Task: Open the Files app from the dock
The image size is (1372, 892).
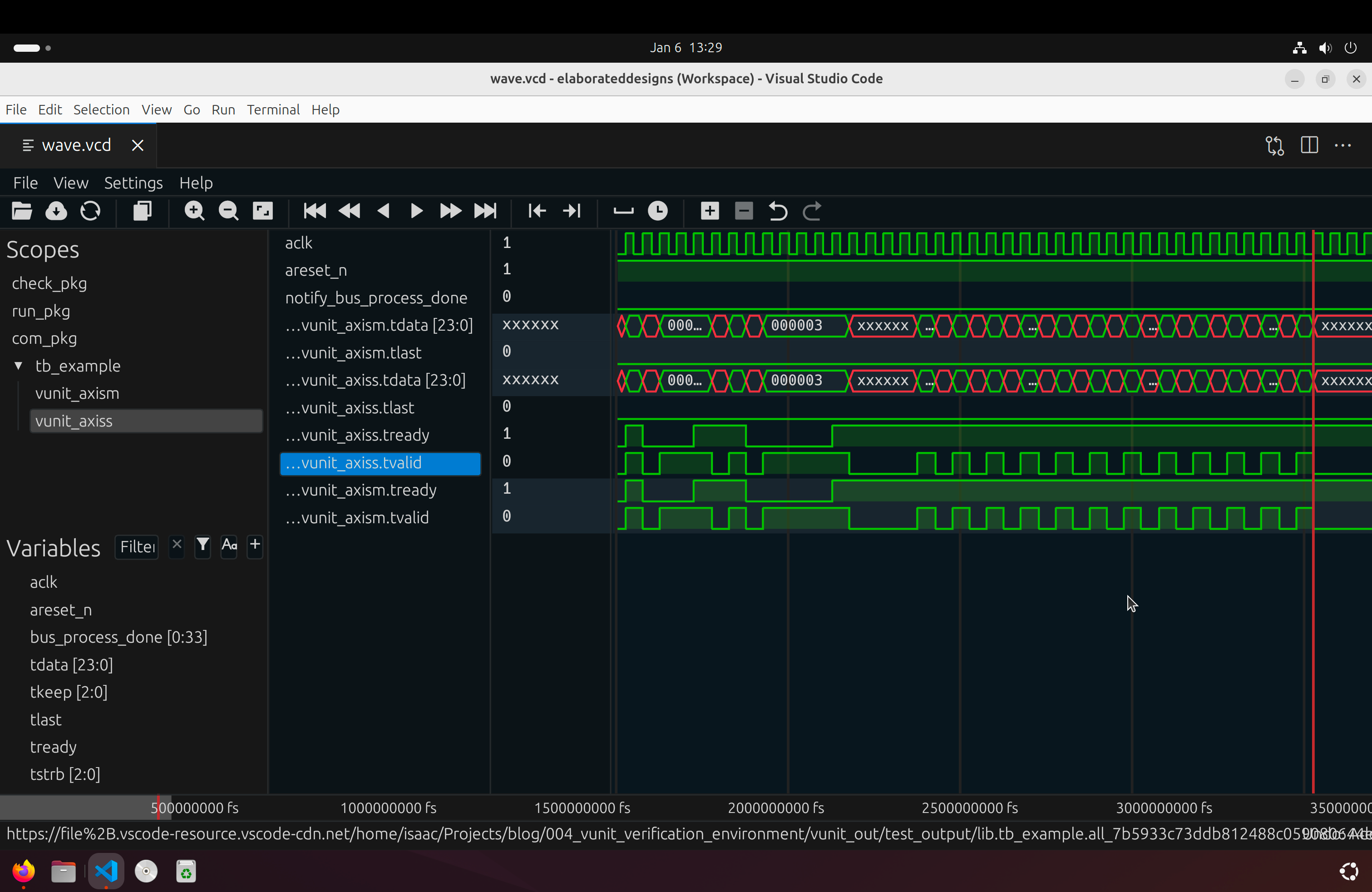Action: (64, 871)
